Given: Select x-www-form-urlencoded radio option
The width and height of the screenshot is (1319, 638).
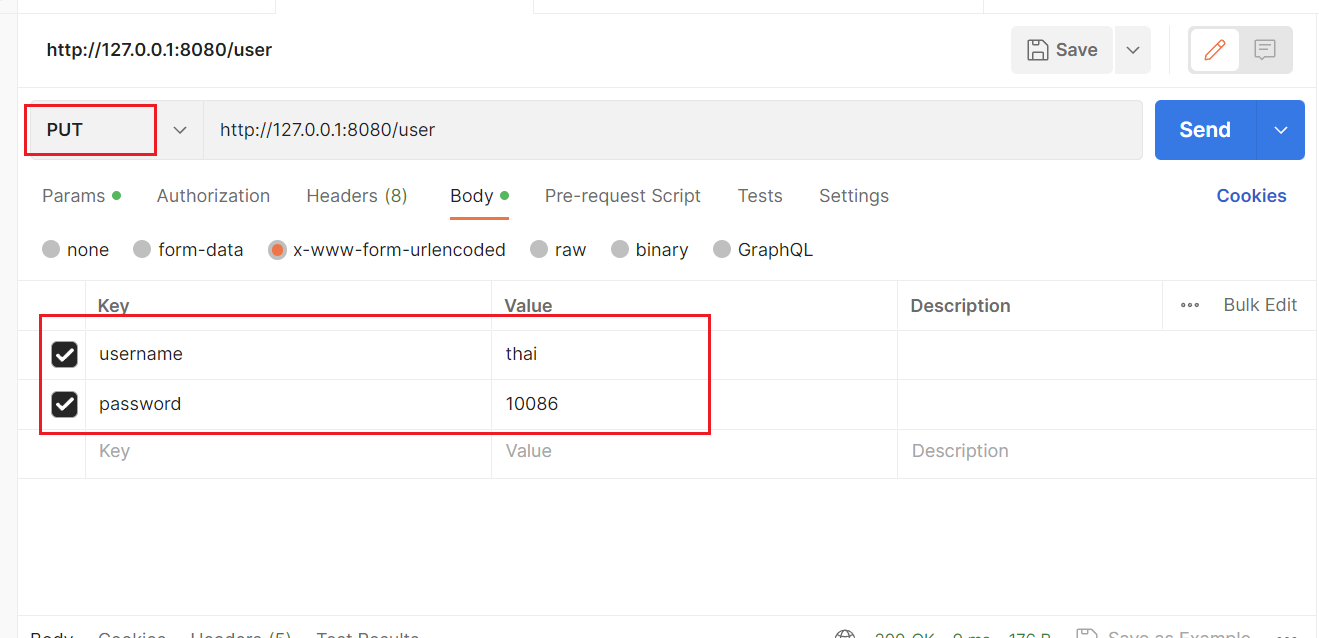Looking at the screenshot, I should [277, 250].
